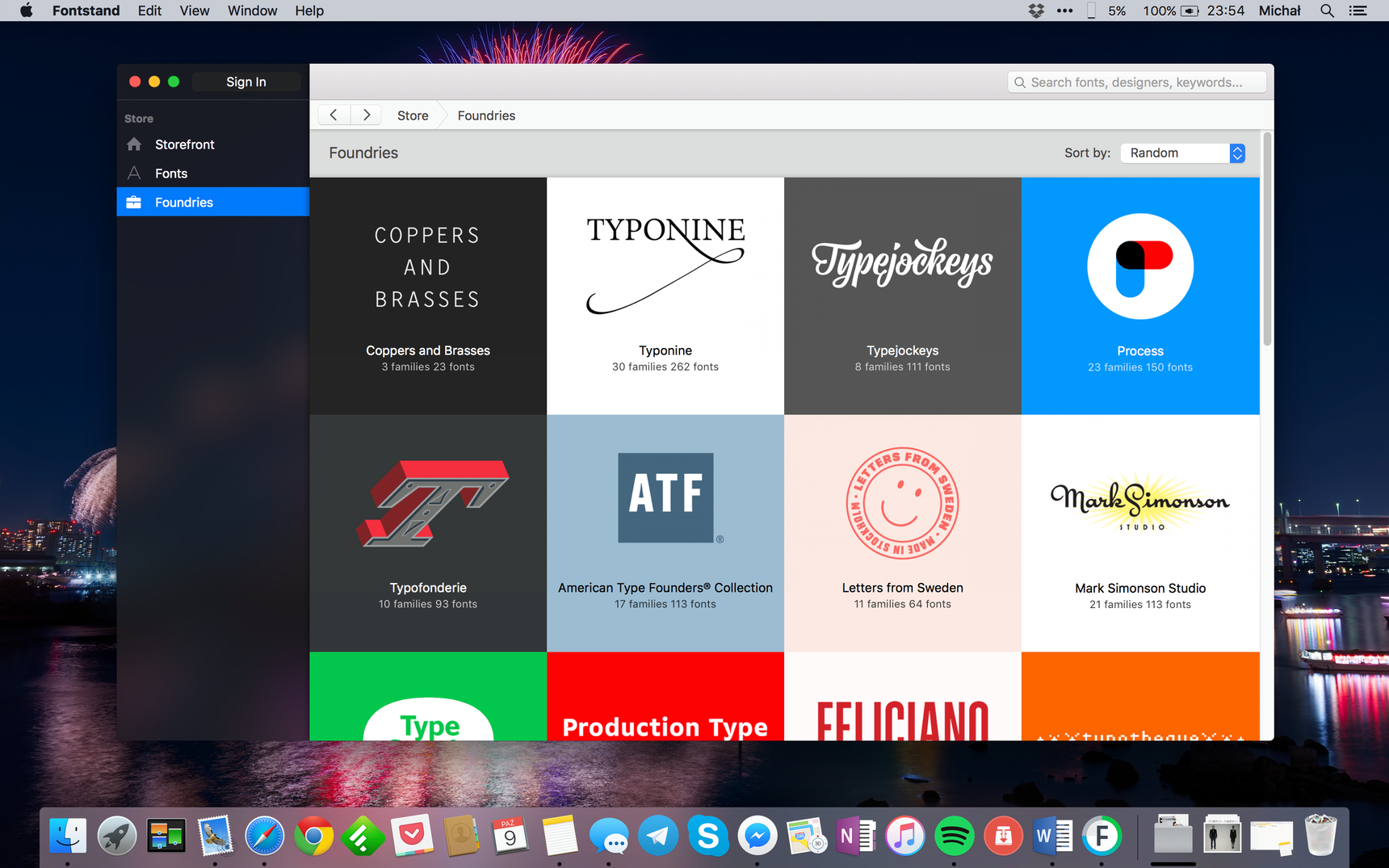The image size is (1389, 868).
Task: Open Notes app in dock
Action: point(560,836)
